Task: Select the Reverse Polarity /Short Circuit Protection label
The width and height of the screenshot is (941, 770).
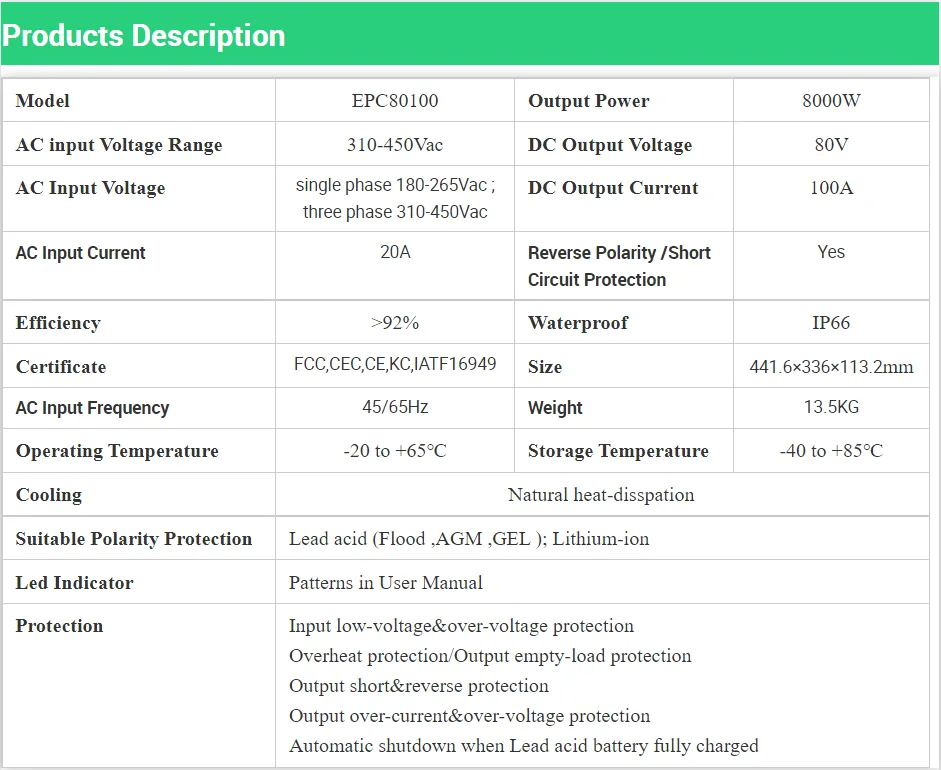Action: tap(619, 266)
